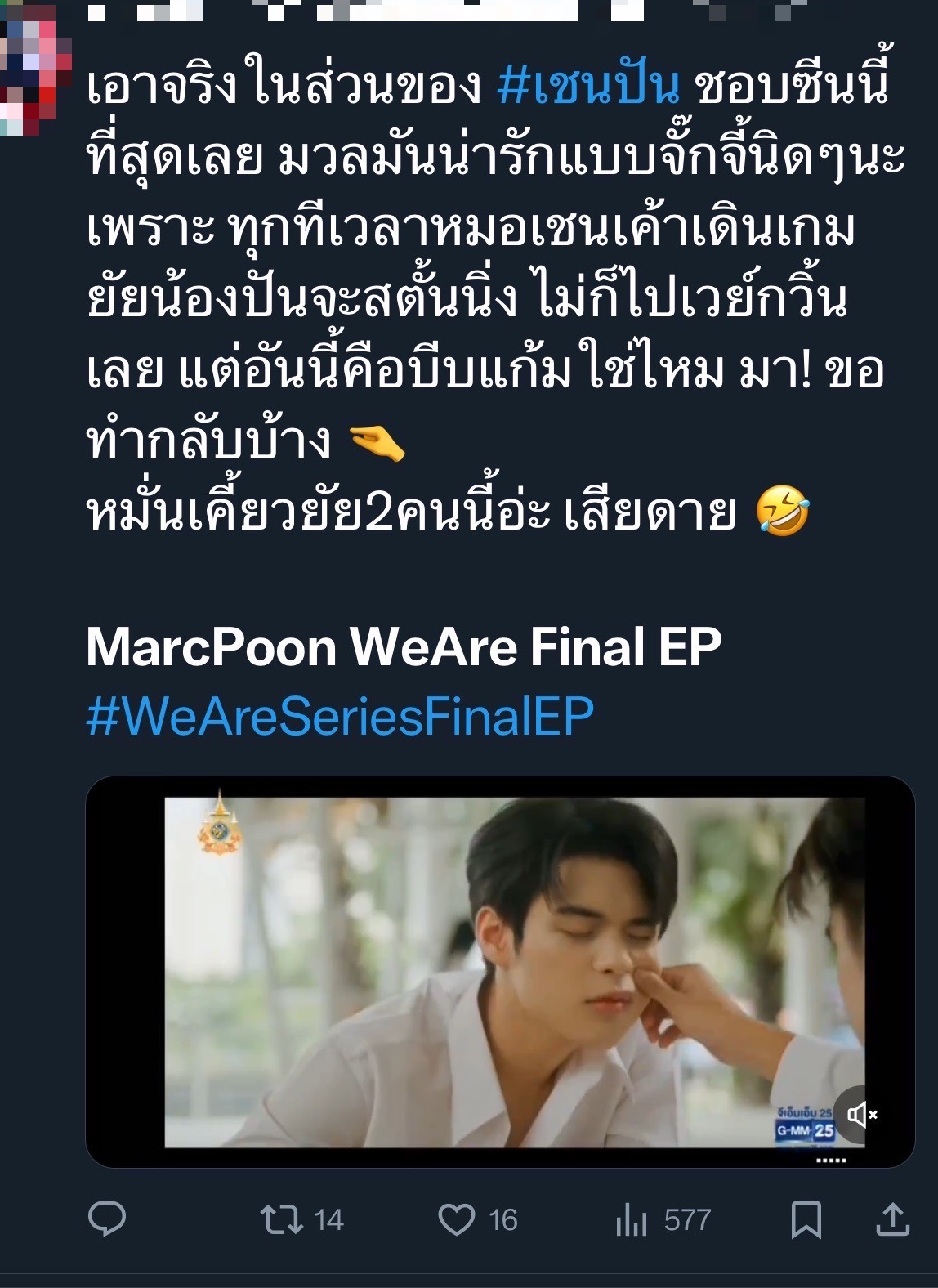Bookmark this tweet

pyautogui.click(x=806, y=1220)
